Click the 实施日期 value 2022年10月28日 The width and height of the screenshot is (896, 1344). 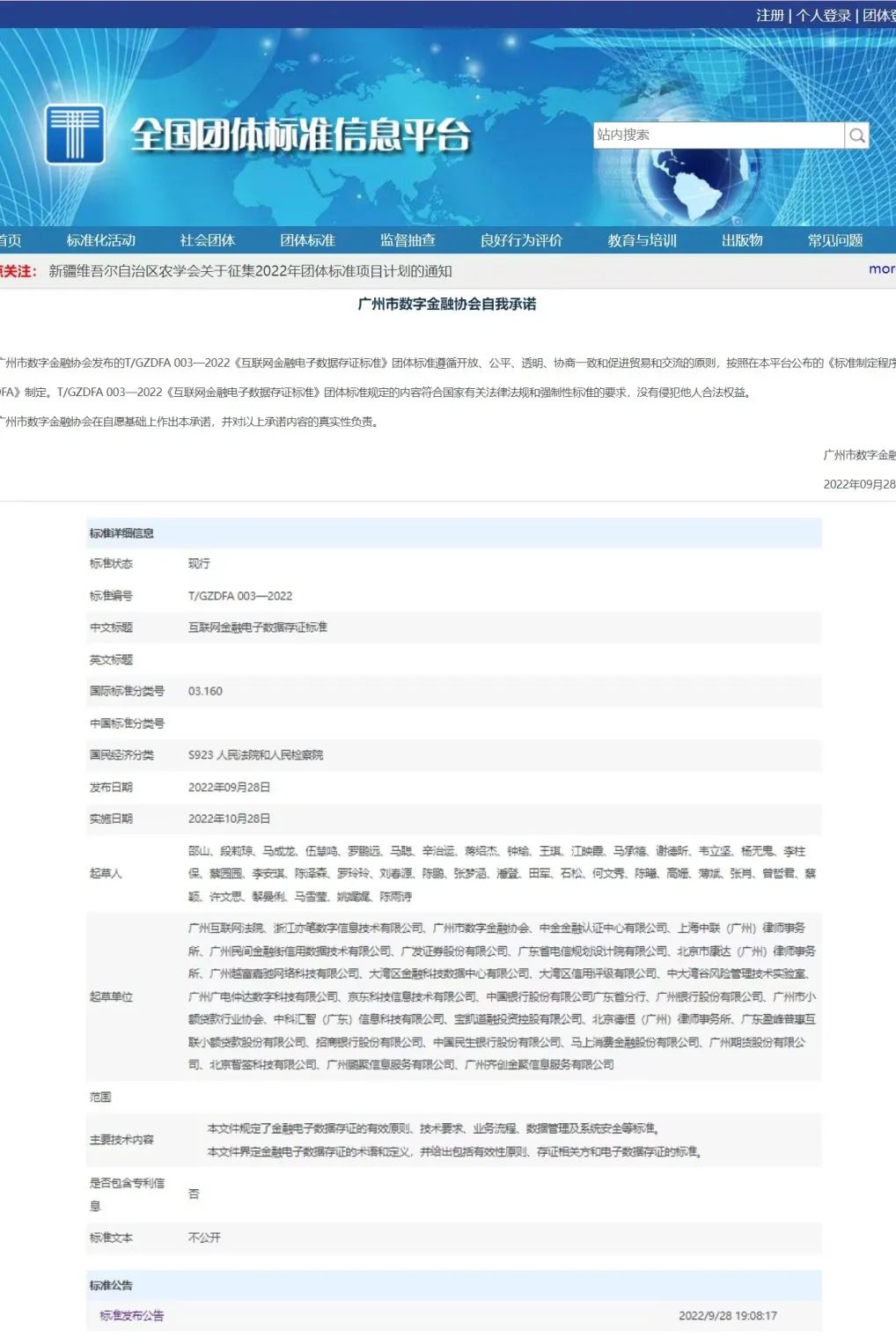[x=229, y=819]
